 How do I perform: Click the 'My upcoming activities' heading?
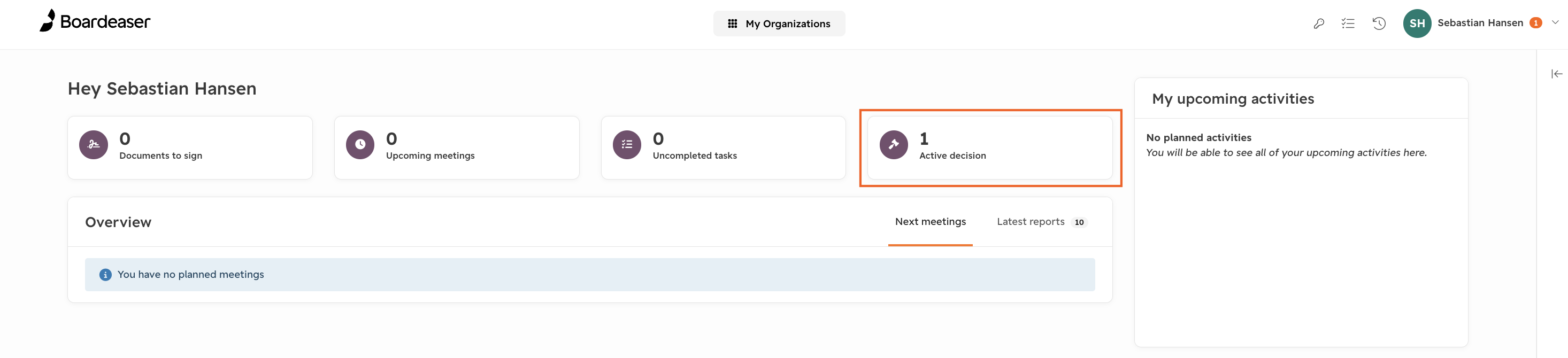tap(1233, 99)
